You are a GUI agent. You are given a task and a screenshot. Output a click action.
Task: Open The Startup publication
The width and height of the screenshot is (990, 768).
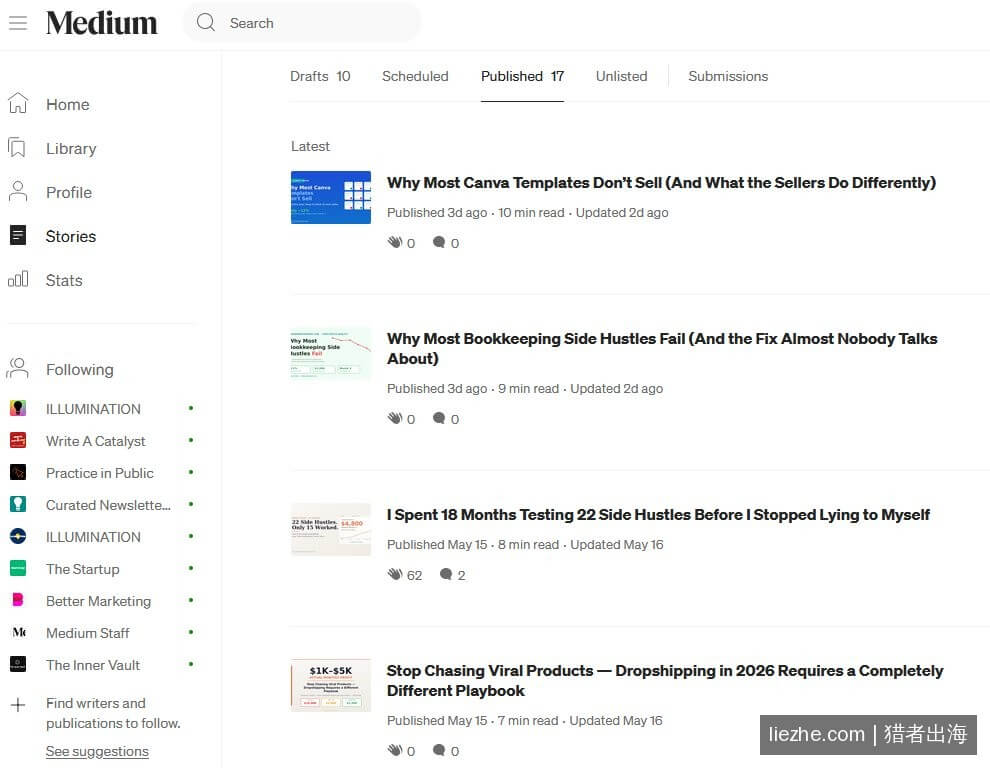point(83,569)
